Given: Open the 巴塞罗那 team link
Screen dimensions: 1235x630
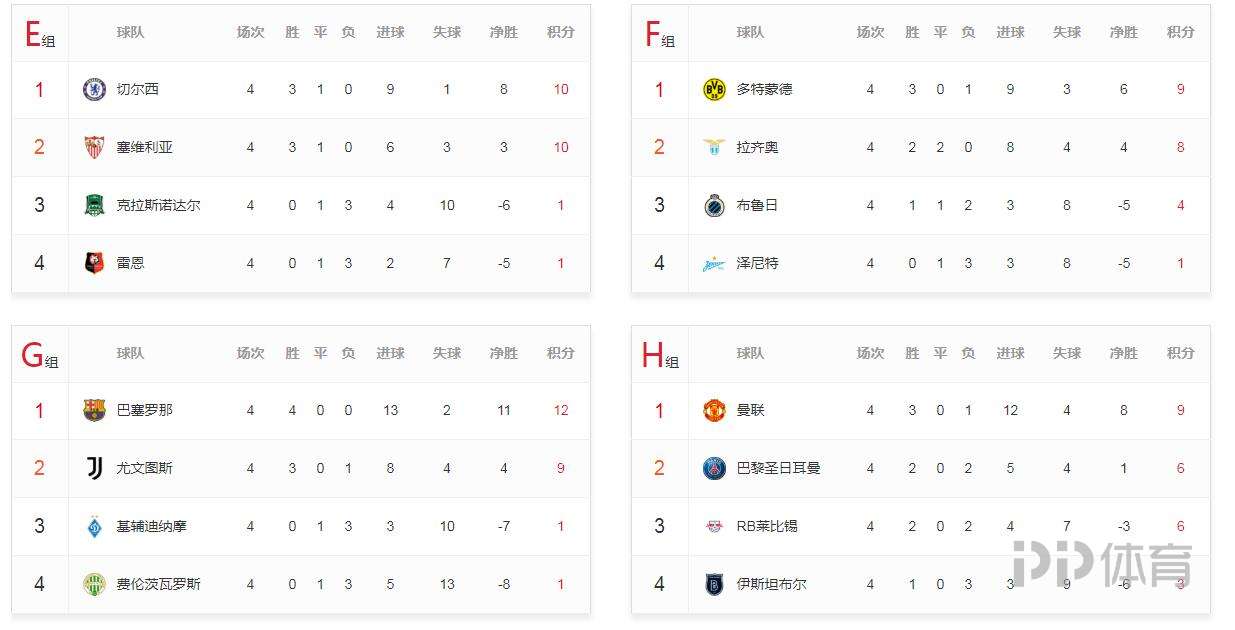Looking at the screenshot, I should tap(144, 410).
